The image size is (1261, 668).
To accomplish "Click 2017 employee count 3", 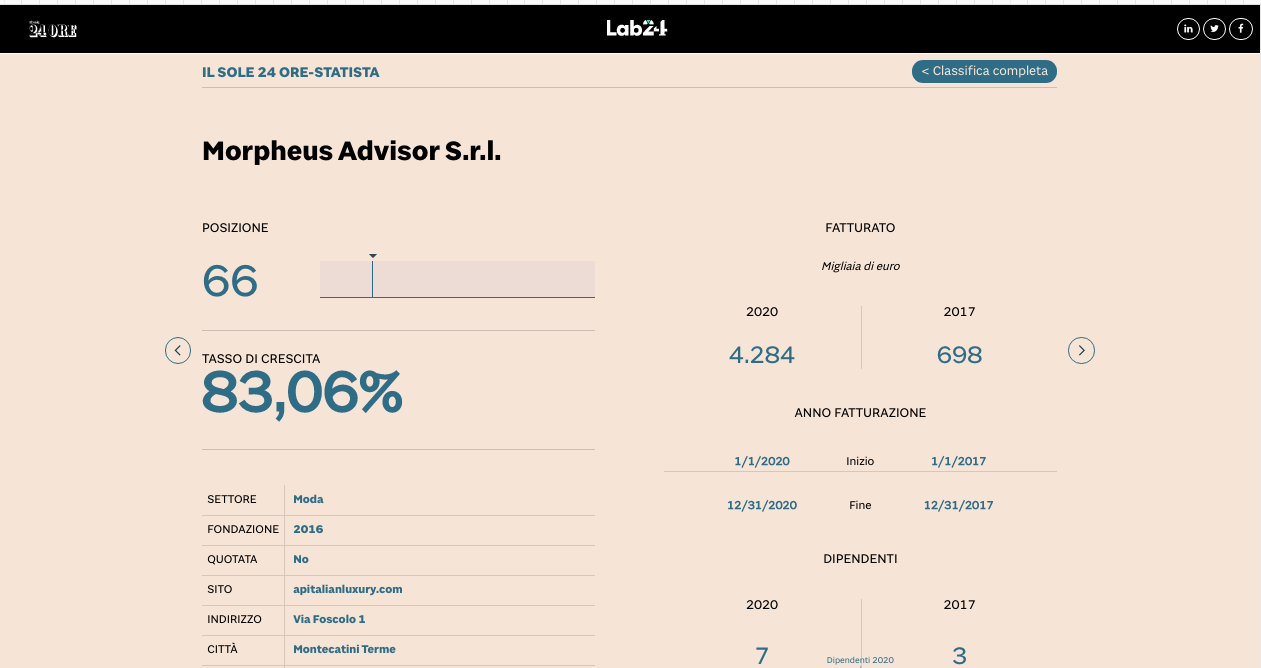I will (959, 656).
